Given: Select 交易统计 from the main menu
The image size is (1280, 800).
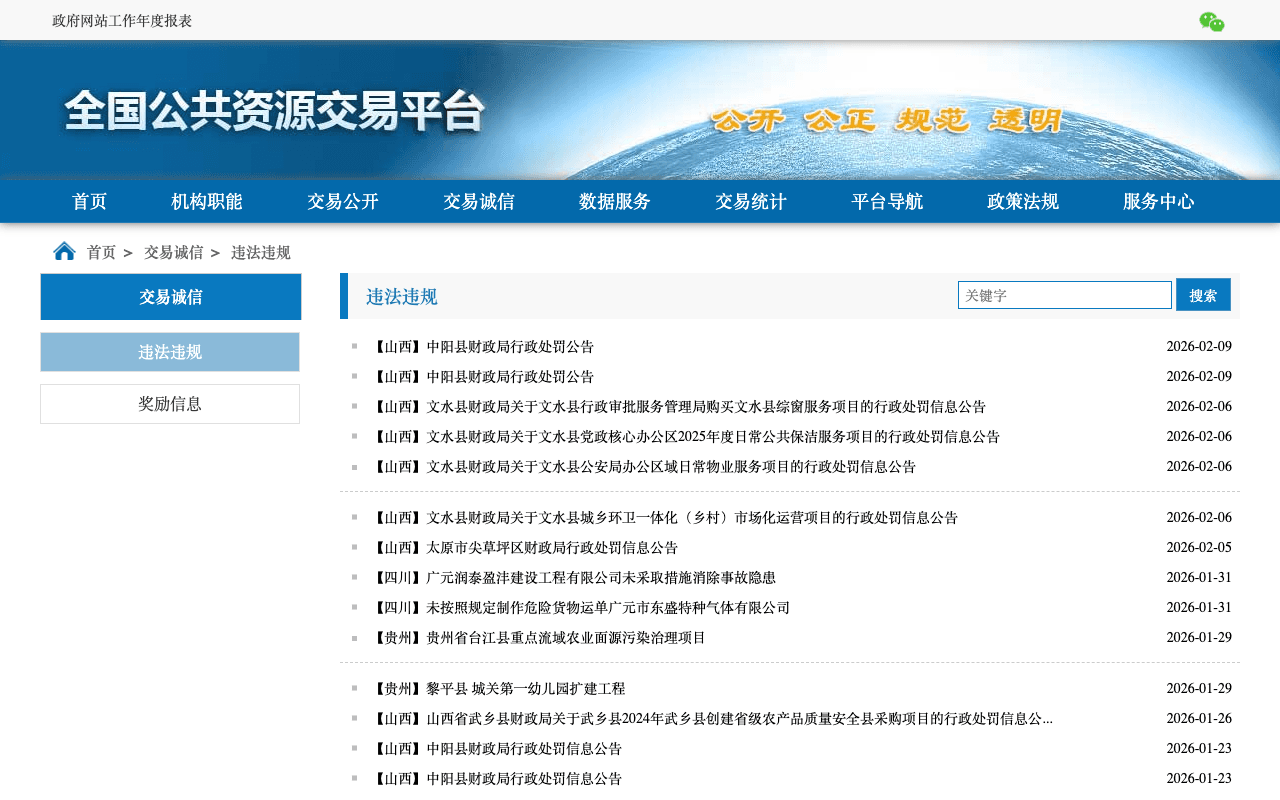Looking at the screenshot, I should (x=751, y=202).
